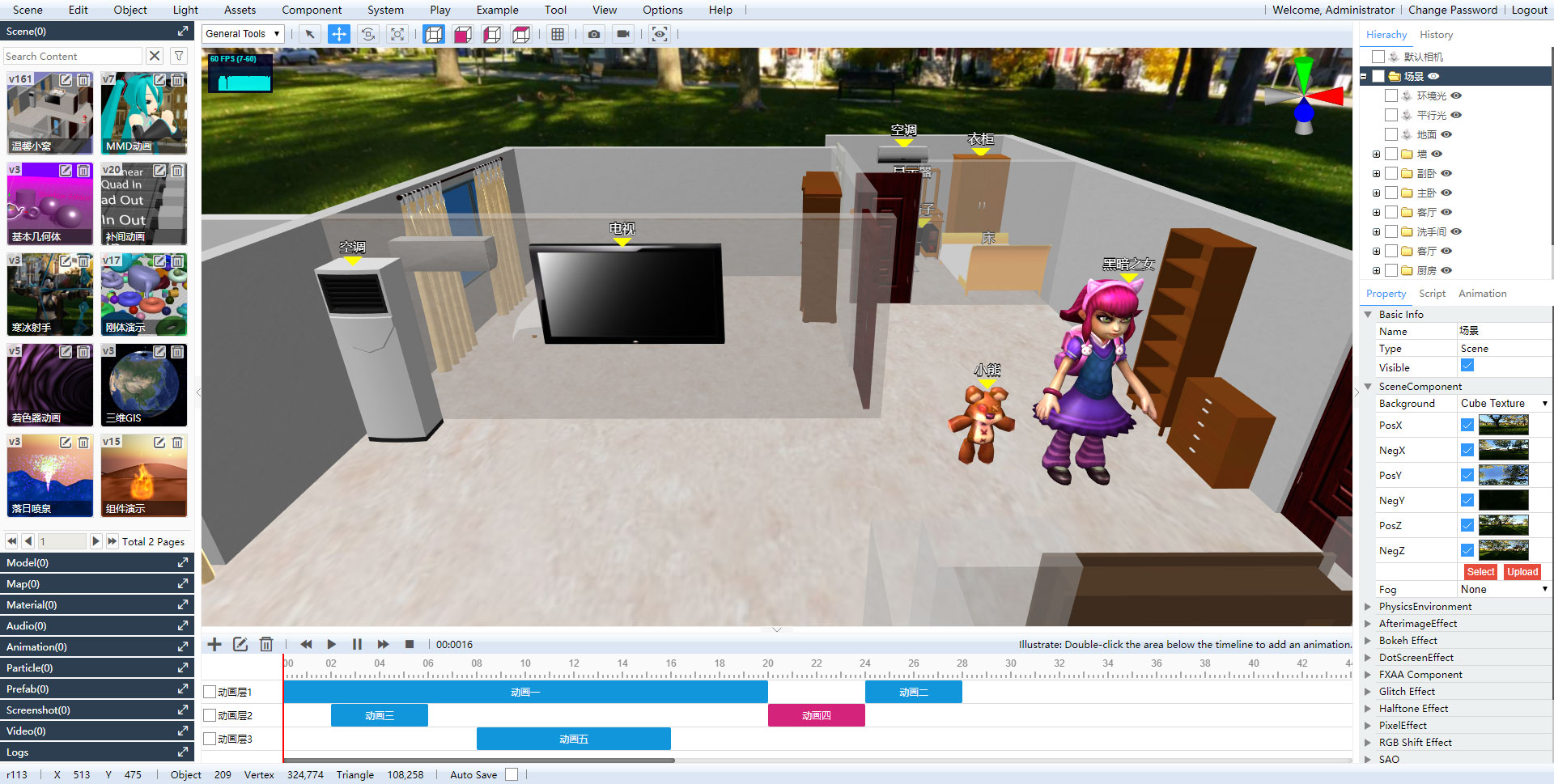The width and height of the screenshot is (1554, 784).
Task: Go to the next scene page
Action: coord(96,541)
